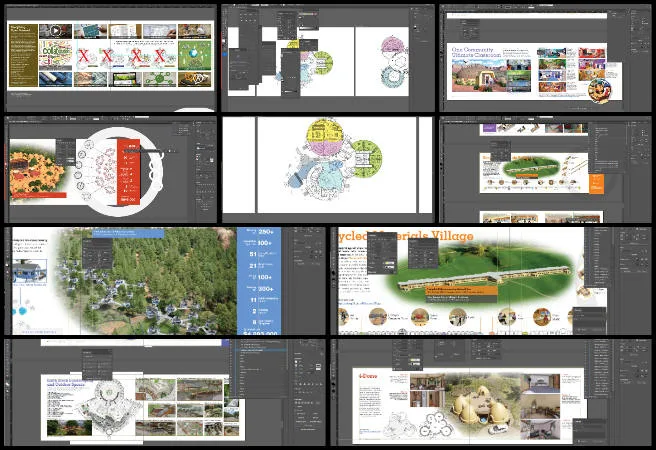The height and width of the screenshot is (450, 656).
Task: Select the Collaborate word-cloud image
Action: pyautogui.click(x=56, y=55)
